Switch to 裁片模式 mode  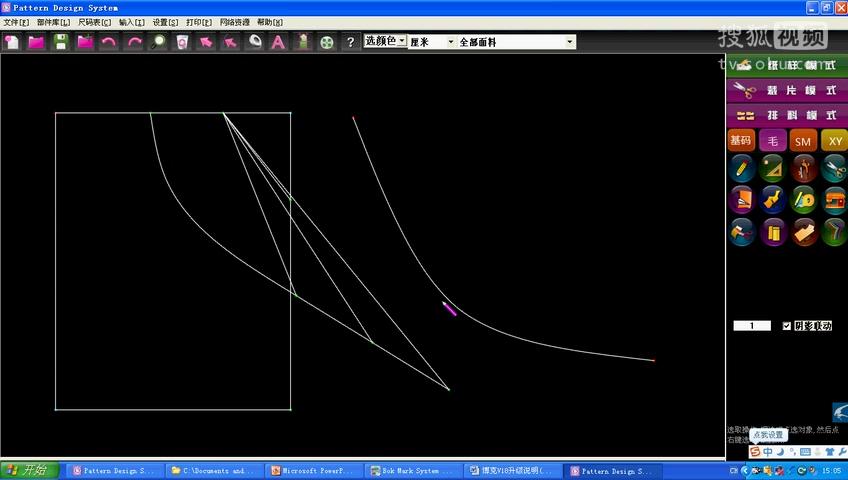tap(787, 90)
